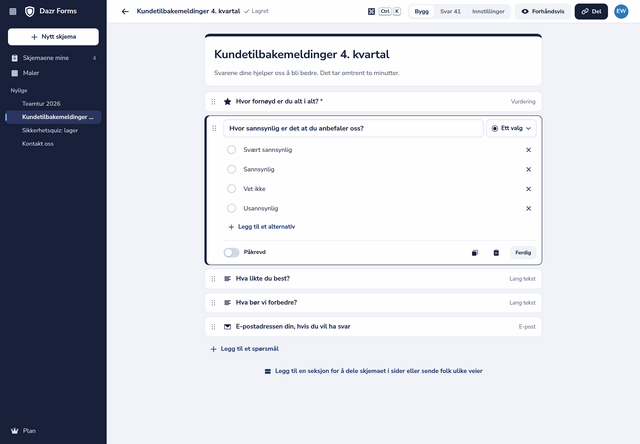Click the Vet ikke option text

254,189
